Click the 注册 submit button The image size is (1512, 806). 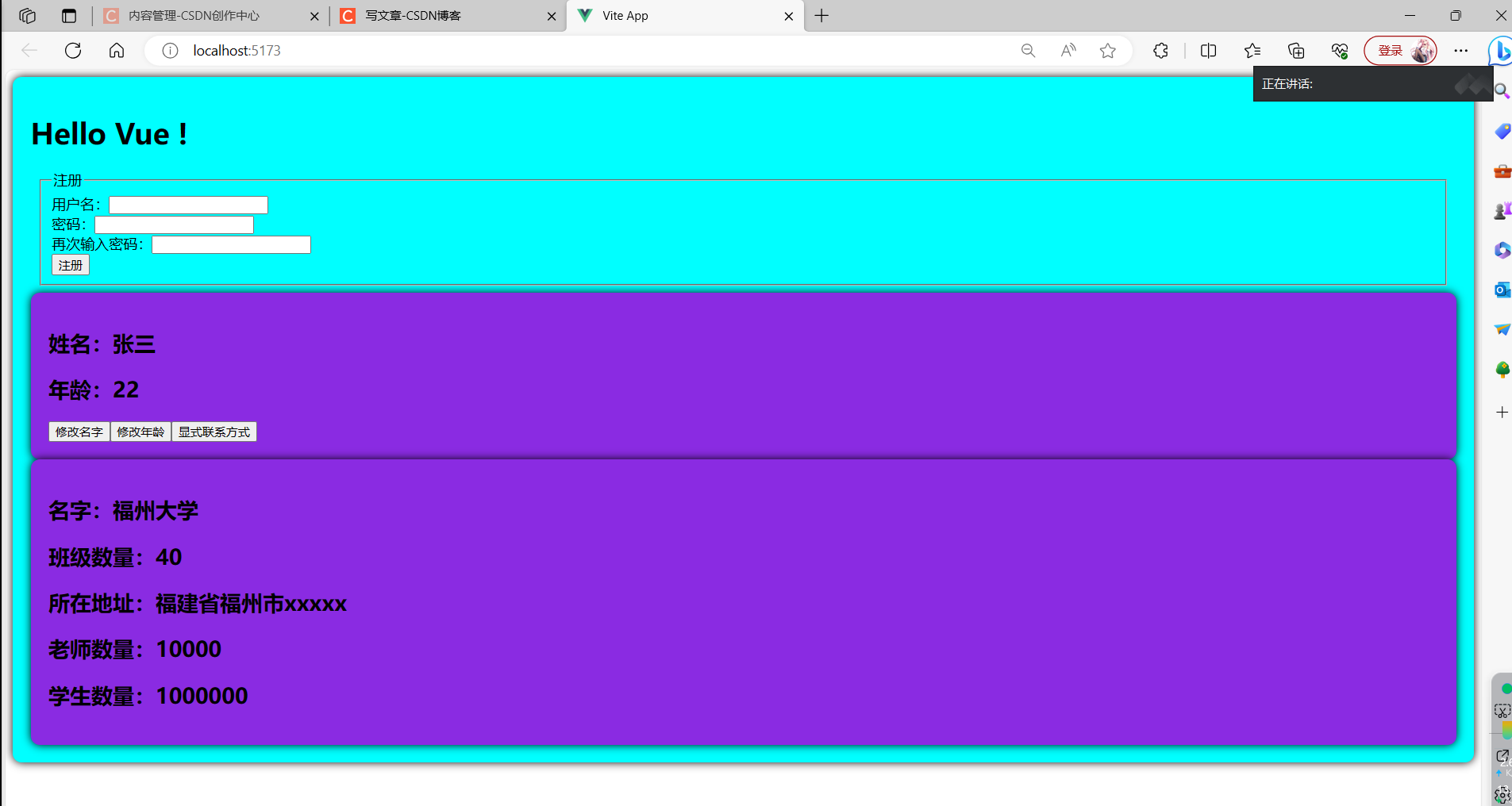pyautogui.click(x=71, y=265)
